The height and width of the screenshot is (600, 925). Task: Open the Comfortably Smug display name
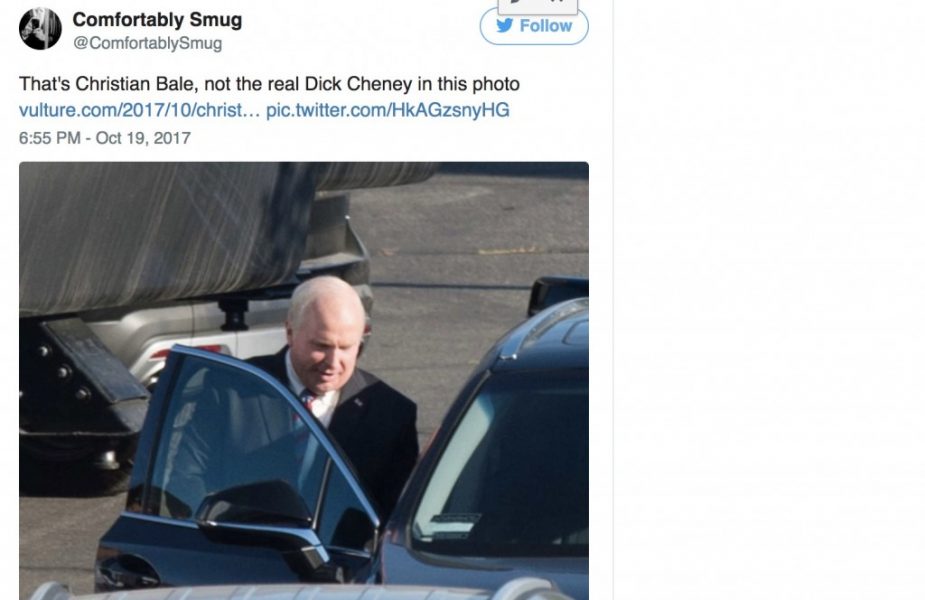[x=157, y=19]
